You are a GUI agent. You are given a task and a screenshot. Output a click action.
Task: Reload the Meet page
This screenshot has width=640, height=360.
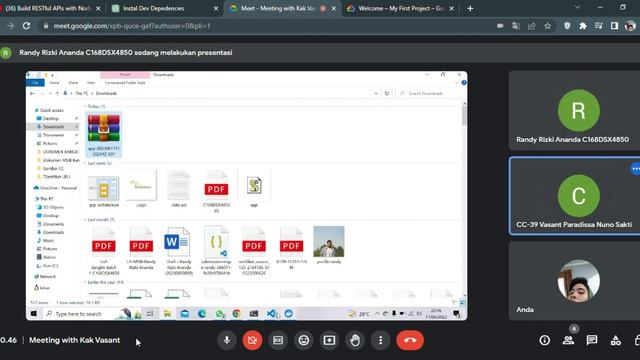pyautogui.click(x=27, y=26)
